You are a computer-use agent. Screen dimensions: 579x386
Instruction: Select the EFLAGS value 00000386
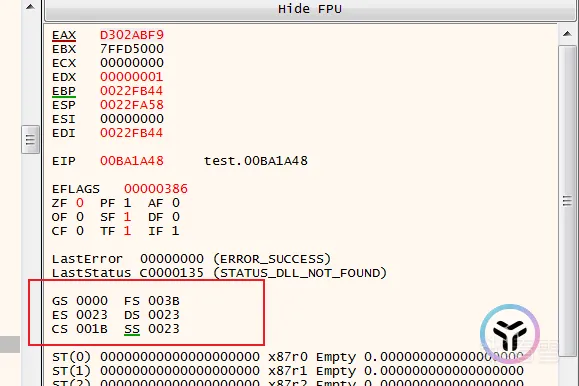click(x=156, y=189)
